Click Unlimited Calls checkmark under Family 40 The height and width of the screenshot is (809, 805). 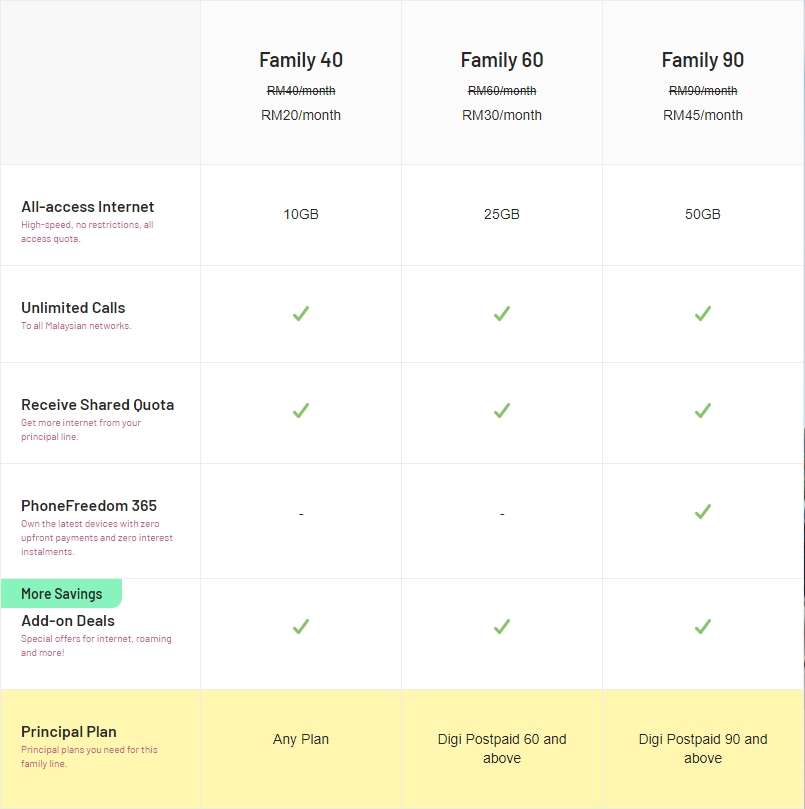(301, 313)
